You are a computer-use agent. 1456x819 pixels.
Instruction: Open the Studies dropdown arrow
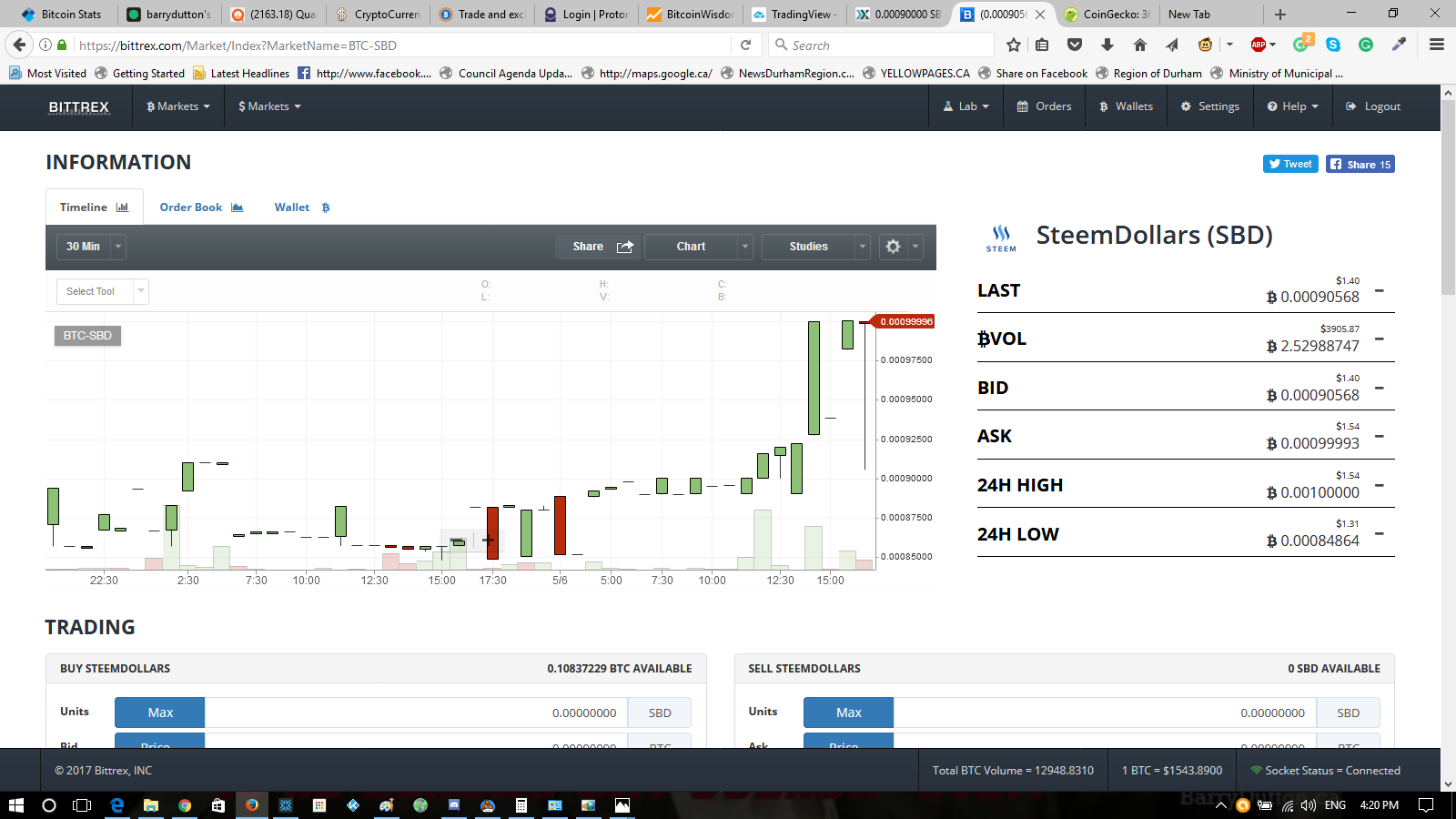point(863,247)
